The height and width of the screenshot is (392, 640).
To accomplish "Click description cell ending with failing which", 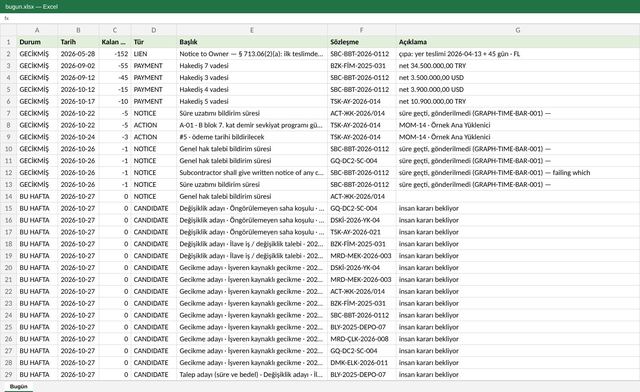I will 518,173.
